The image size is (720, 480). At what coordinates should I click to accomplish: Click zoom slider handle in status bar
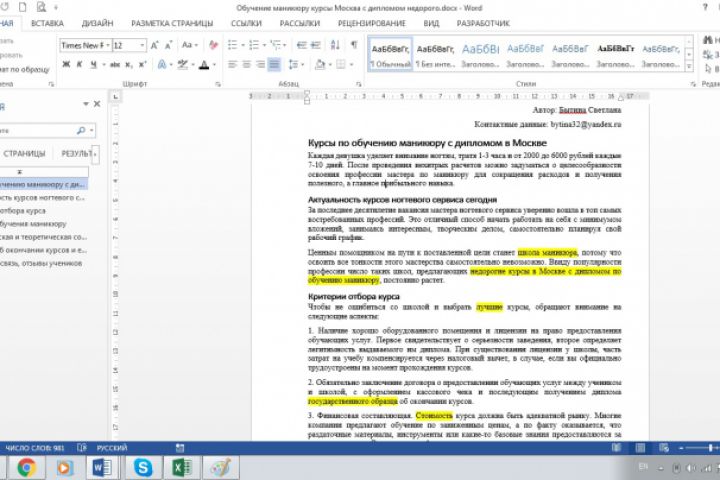pos(710,447)
